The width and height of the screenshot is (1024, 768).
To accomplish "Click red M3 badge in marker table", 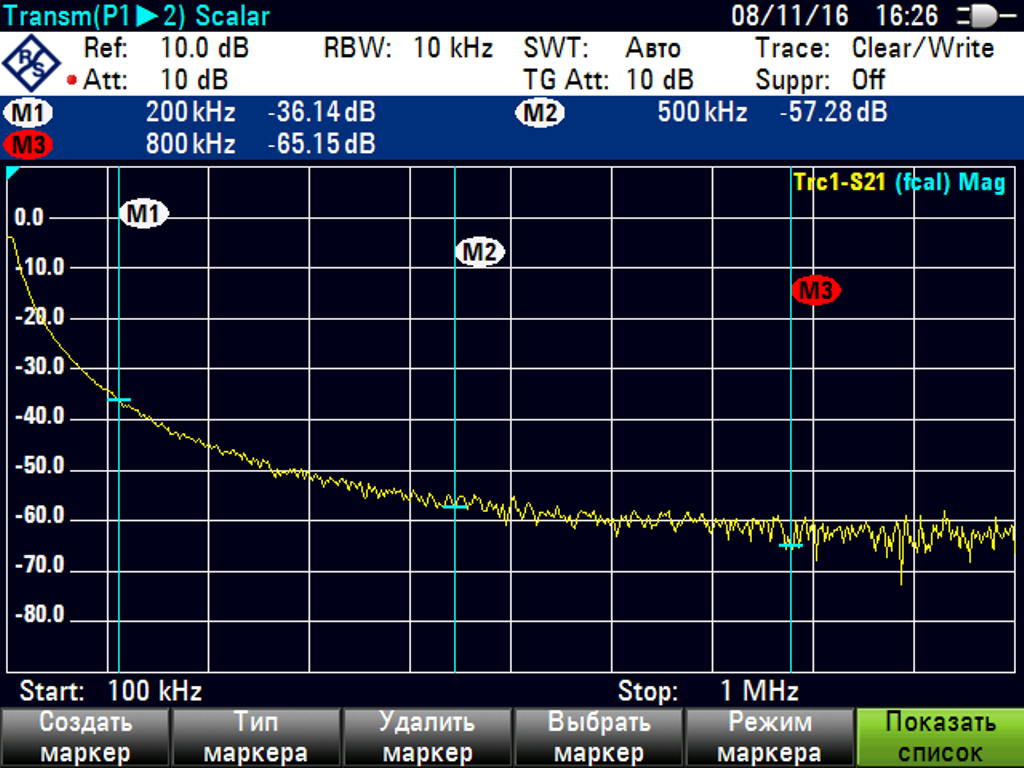I will point(28,145).
